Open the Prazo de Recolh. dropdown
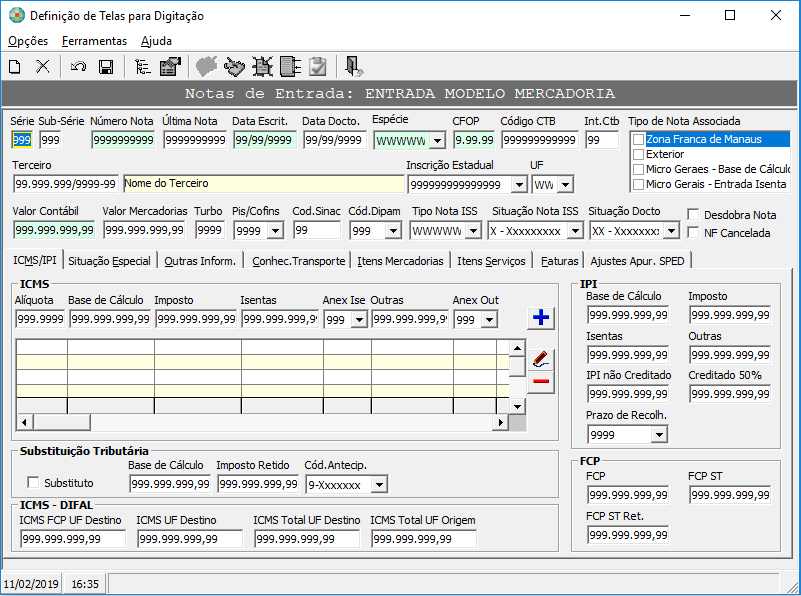This screenshot has width=801, height=596. pos(659,435)
